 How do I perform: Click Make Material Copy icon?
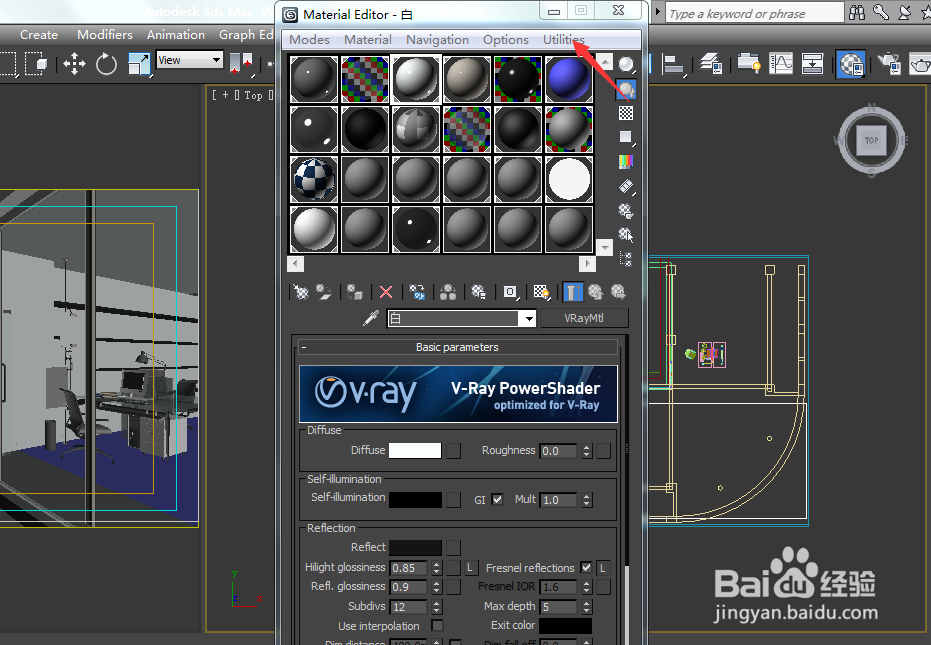(417, 292)
